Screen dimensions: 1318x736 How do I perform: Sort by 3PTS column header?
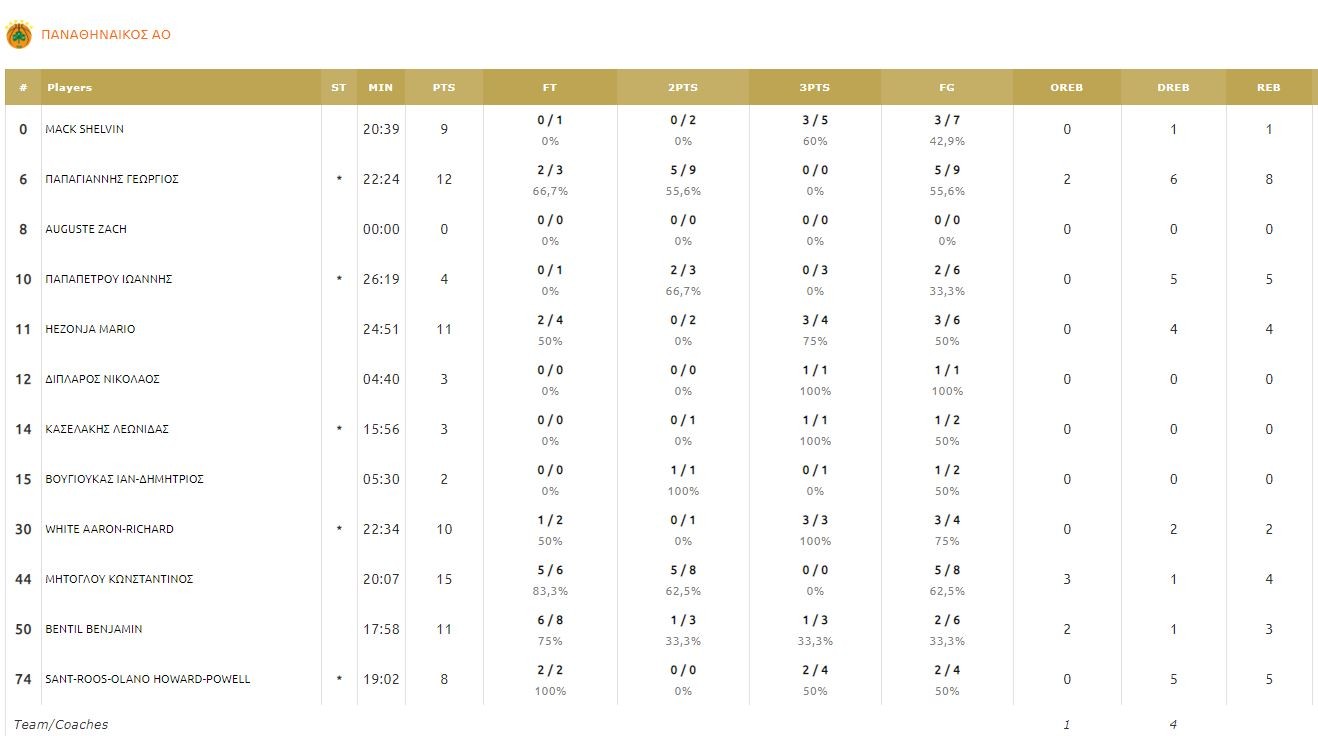pos(815,87)
